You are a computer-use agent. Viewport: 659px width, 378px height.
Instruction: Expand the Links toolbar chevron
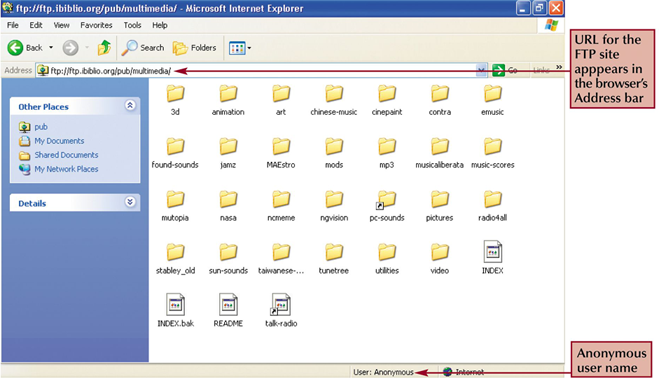559,67
